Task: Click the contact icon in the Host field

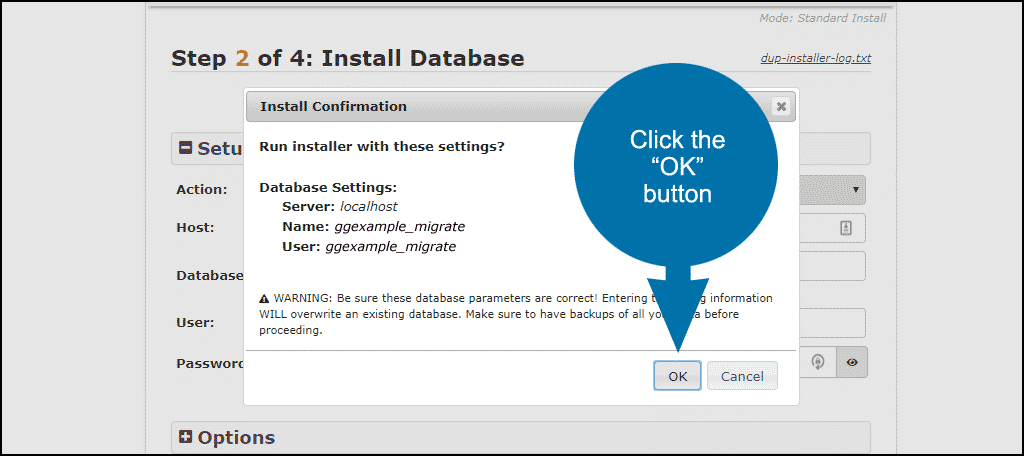Action: 845,228
